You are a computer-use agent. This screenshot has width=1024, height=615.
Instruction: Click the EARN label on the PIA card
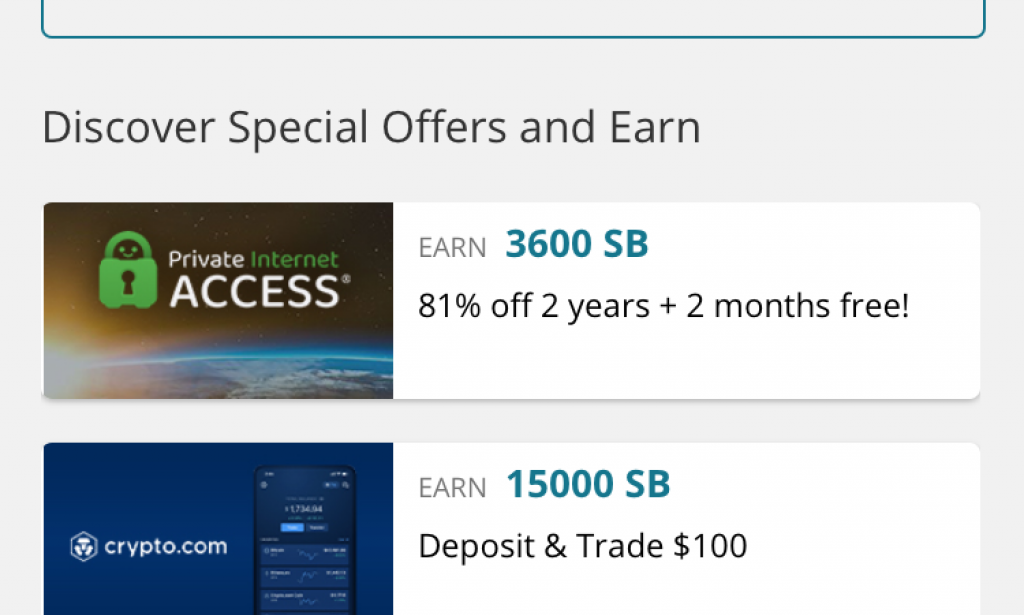(x=452, y=247)
